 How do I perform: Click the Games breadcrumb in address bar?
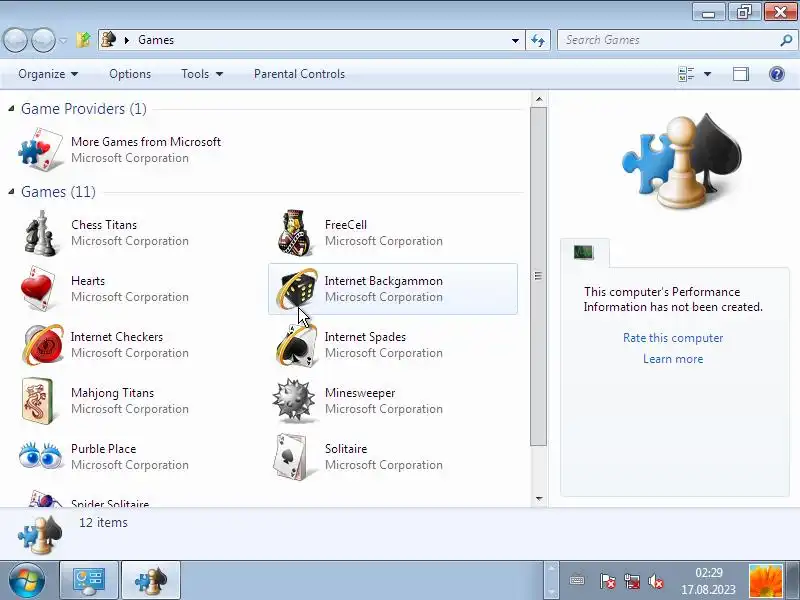coord(156,40)
